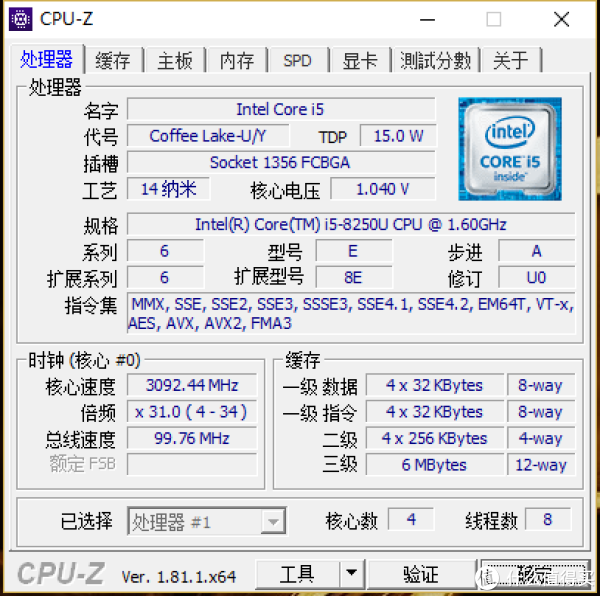Screen dimensions: 600x596
Task: Click the Intel Core i5 logo badge
Action: [510, 149]
